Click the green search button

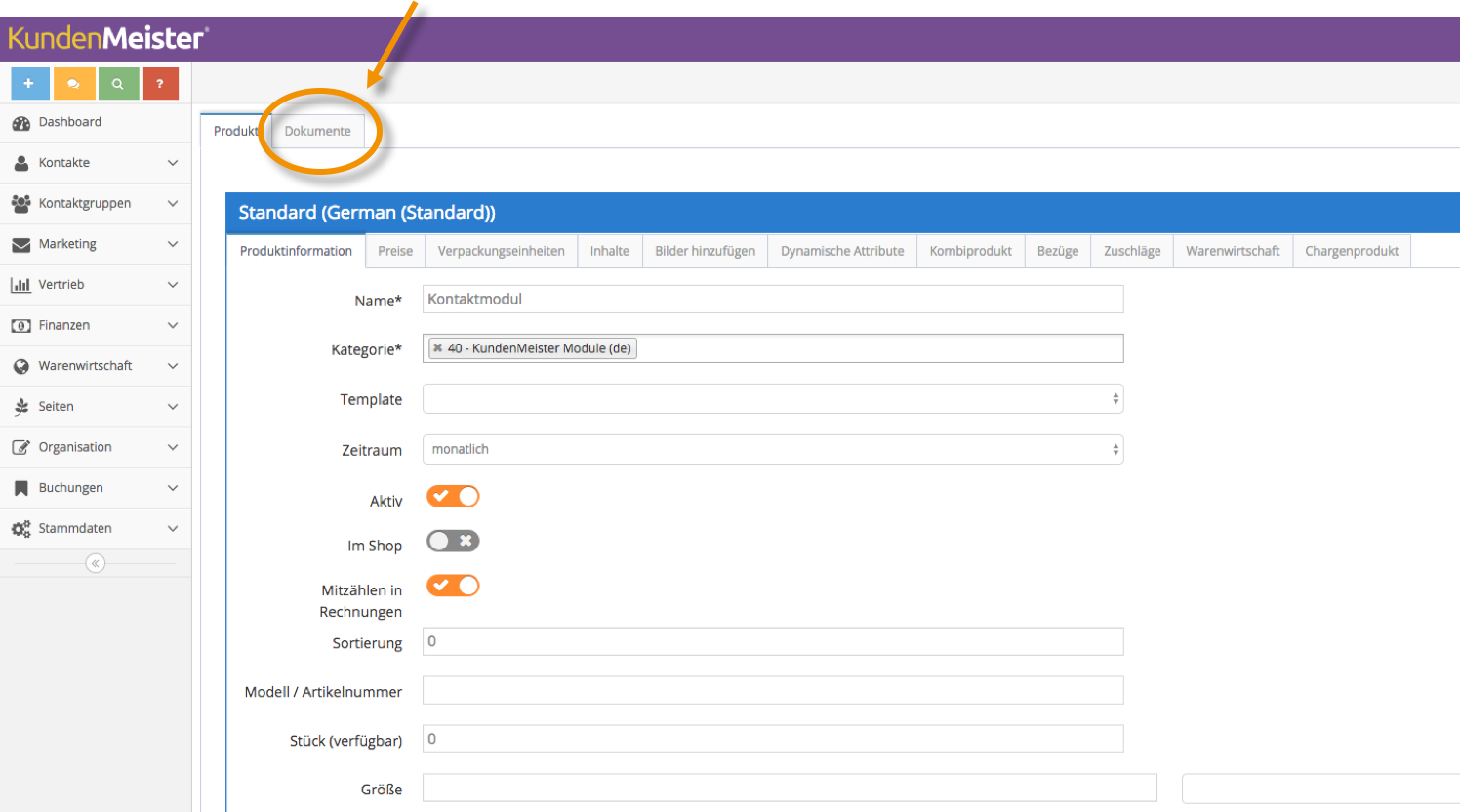coord(118,84)
